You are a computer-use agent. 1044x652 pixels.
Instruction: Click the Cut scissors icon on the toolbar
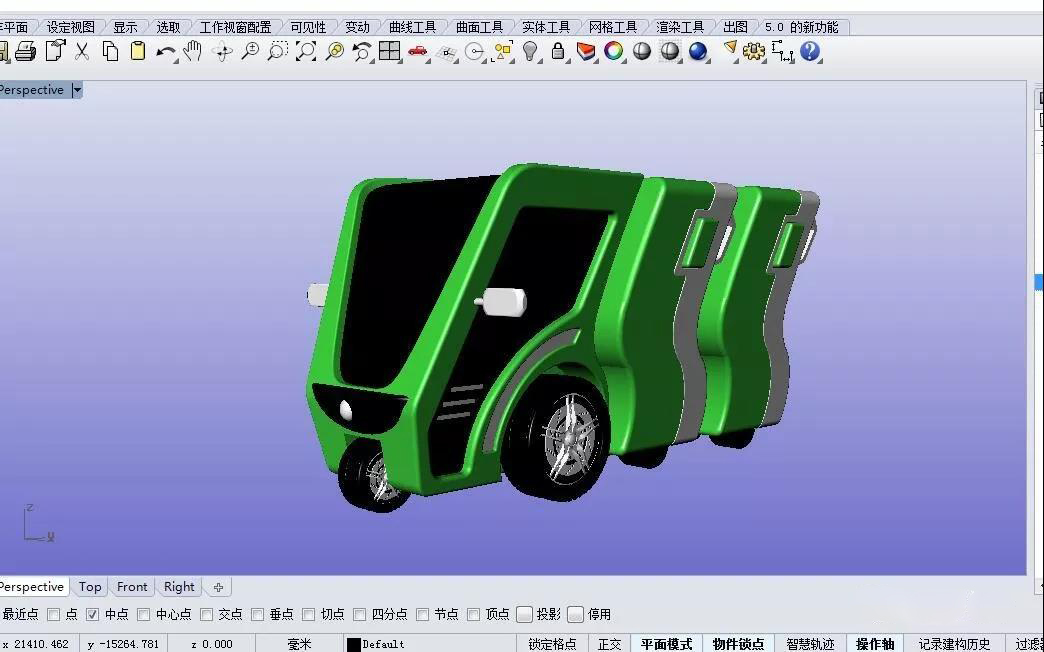click(81, 51)
